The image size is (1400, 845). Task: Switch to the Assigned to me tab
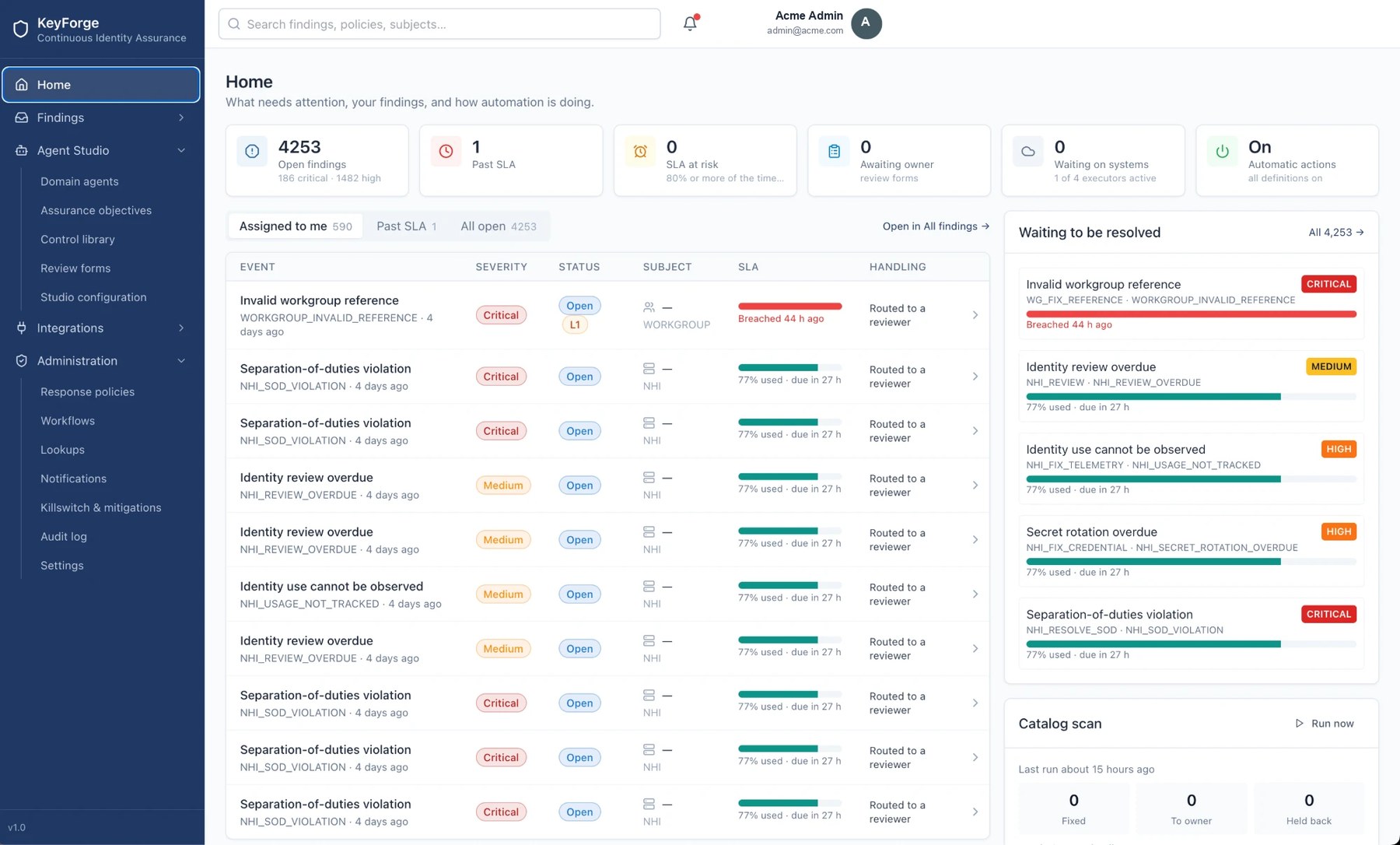tap(296, 226)
